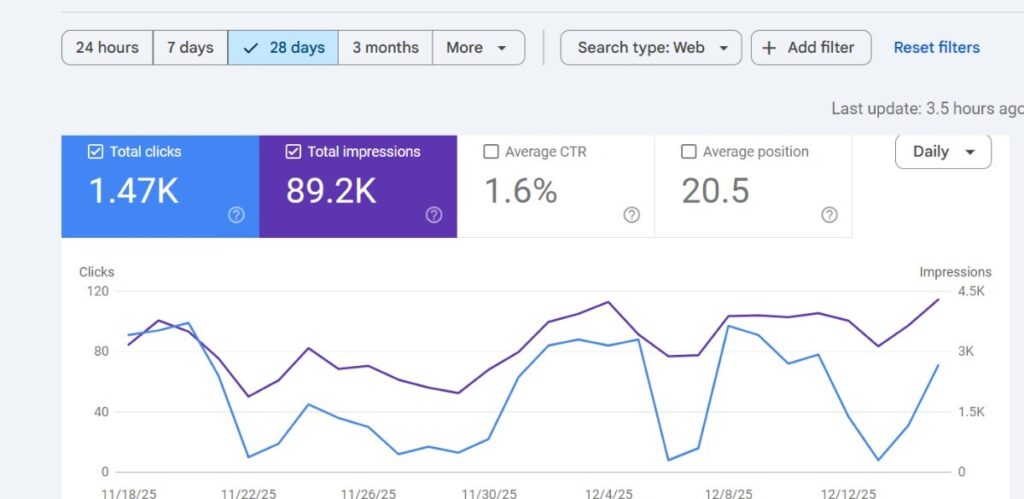
Task: Click help icon on Total clicks card
Action: click(236, 214)
